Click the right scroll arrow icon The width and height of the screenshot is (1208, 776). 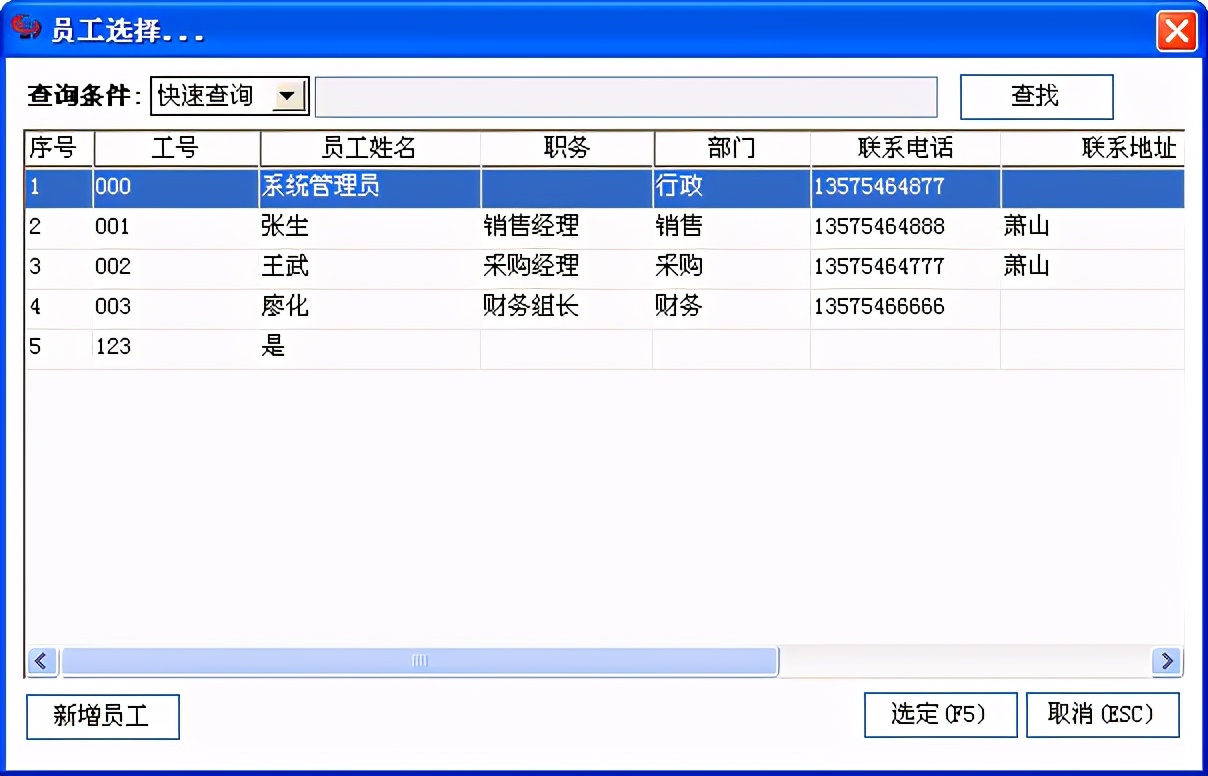coord(1167,661)
